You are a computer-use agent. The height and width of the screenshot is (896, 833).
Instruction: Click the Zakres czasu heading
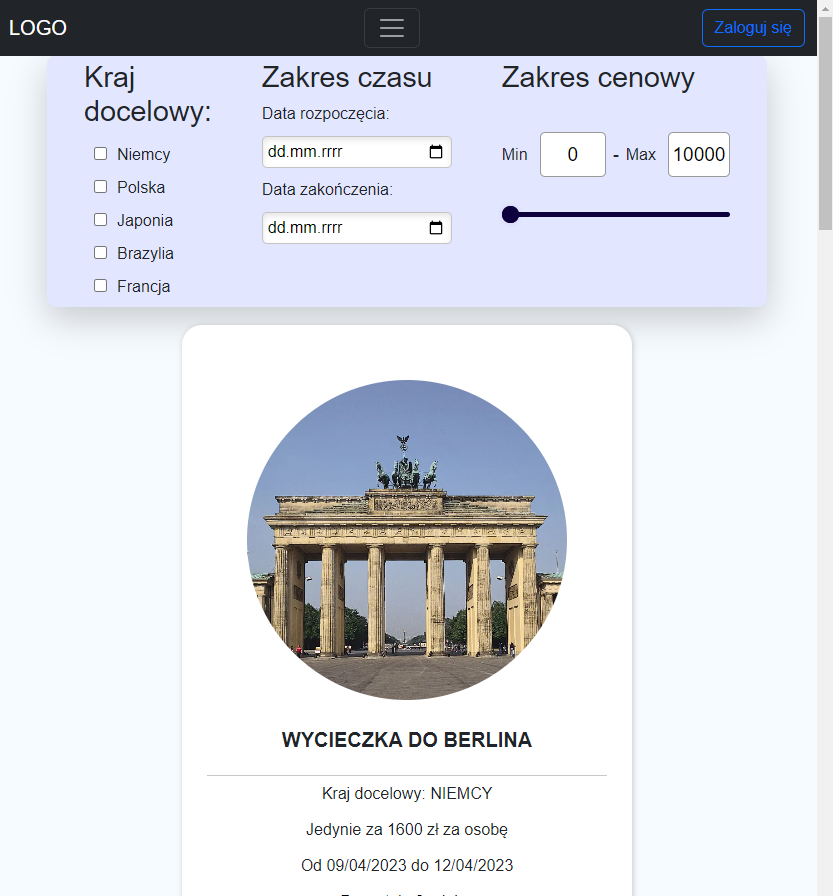(347, 78)
